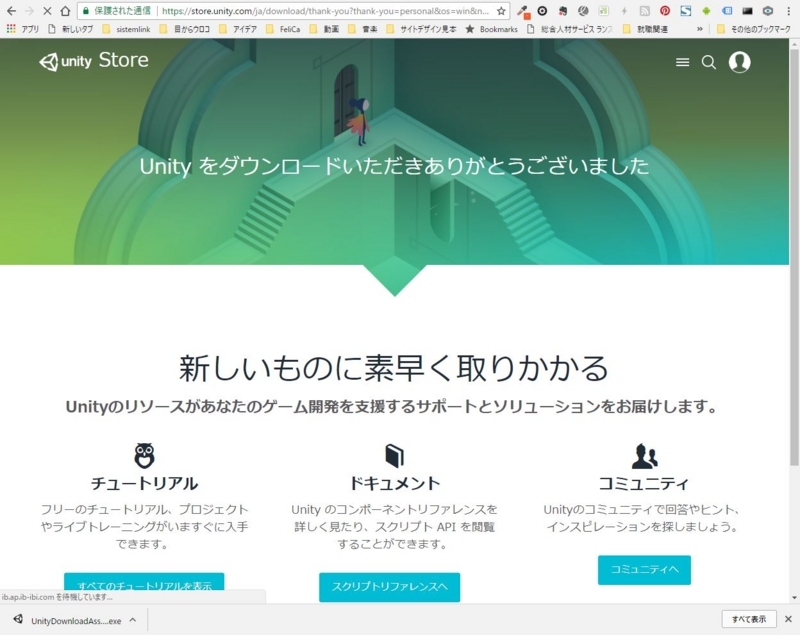Open サイトデザイン見本 bookmark folder
Screen dimensions: 800x635
click(x=421, y=29)
